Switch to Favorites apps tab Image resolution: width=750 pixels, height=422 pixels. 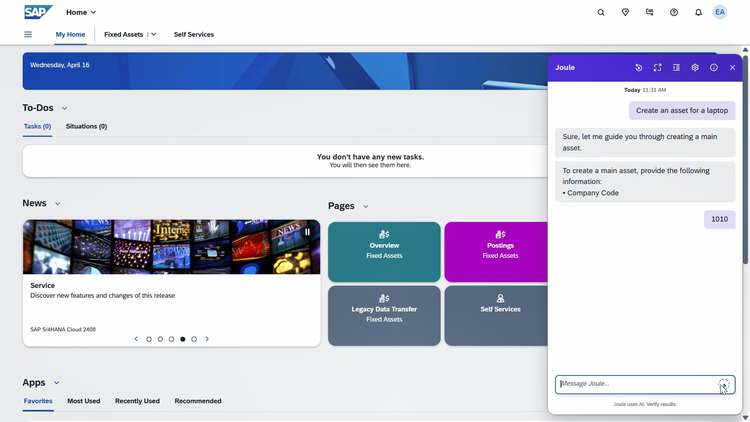coord(38,401)
